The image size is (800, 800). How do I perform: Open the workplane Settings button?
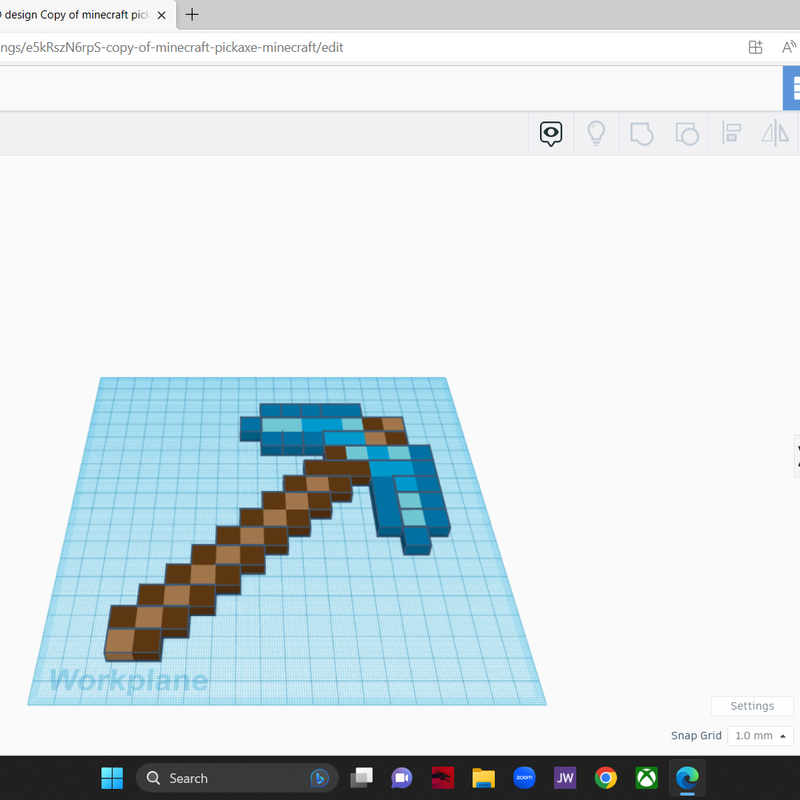752,706
